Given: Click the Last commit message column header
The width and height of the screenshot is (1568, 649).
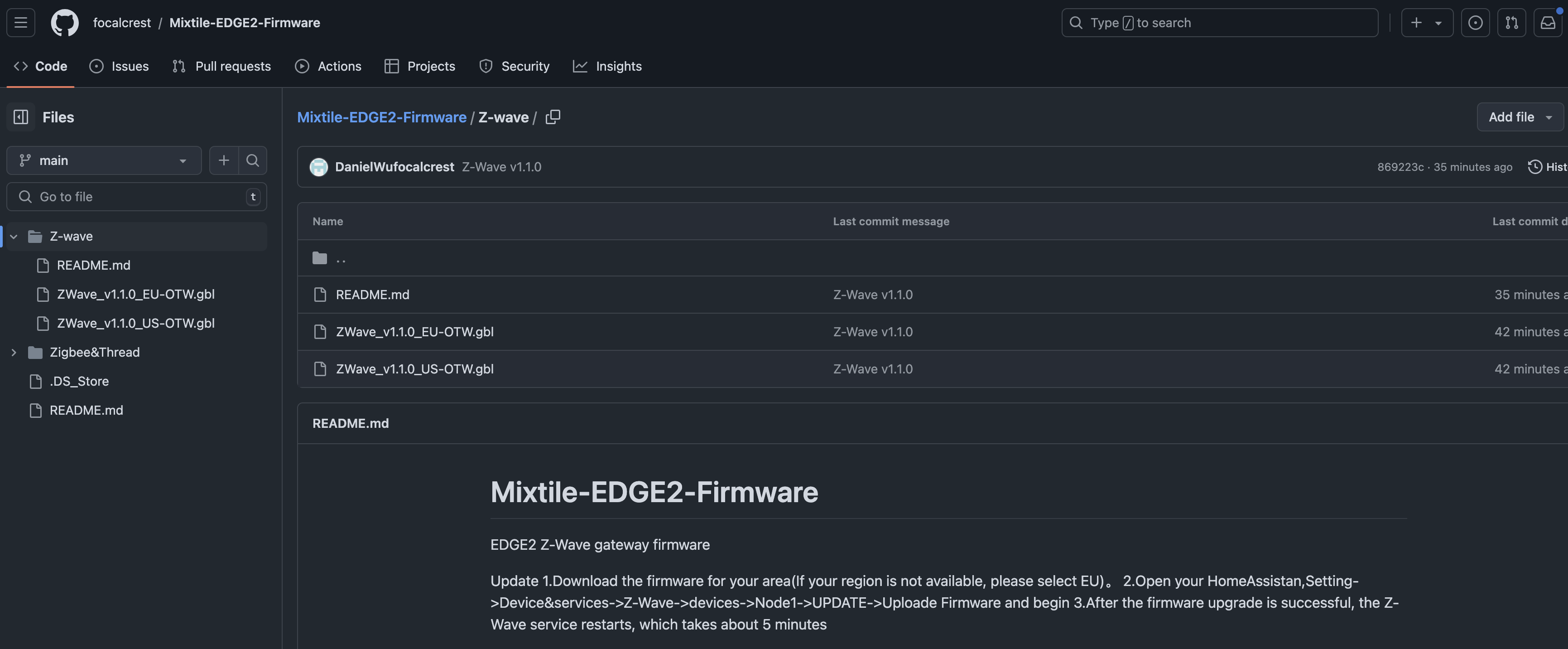Looking at the screenshot, I should 890,222.
